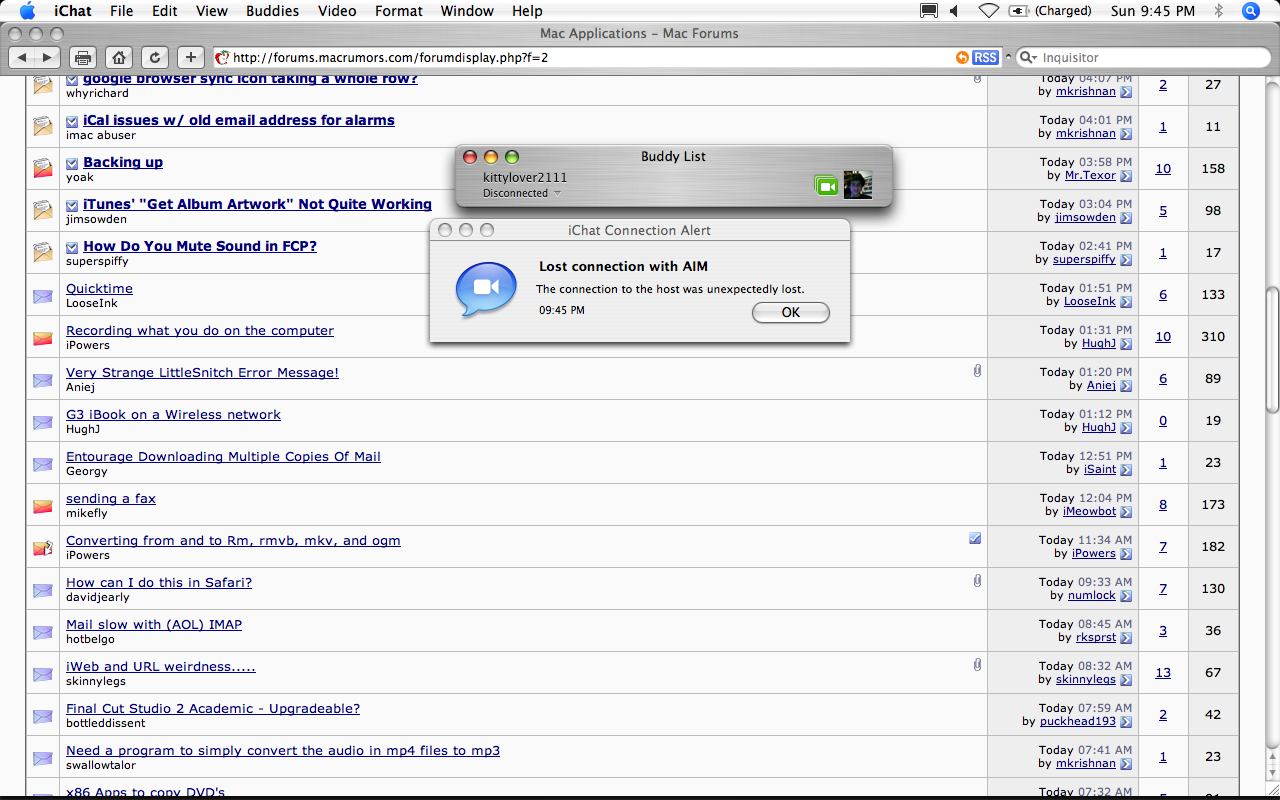Open the thread G3 iBook on a Wireless network
Viewport: 1280px width, 800px height.
click(173, 414)
